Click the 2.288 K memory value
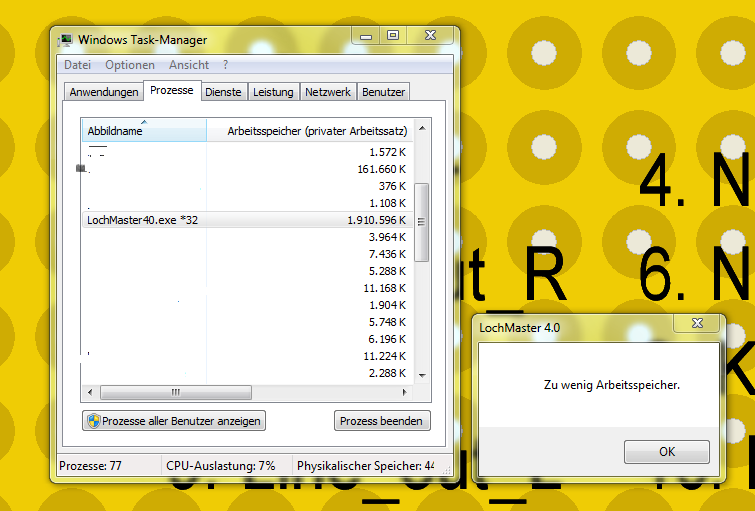This screenshot has width=755, height=511. pyautogui.click(x=388, y=373)
